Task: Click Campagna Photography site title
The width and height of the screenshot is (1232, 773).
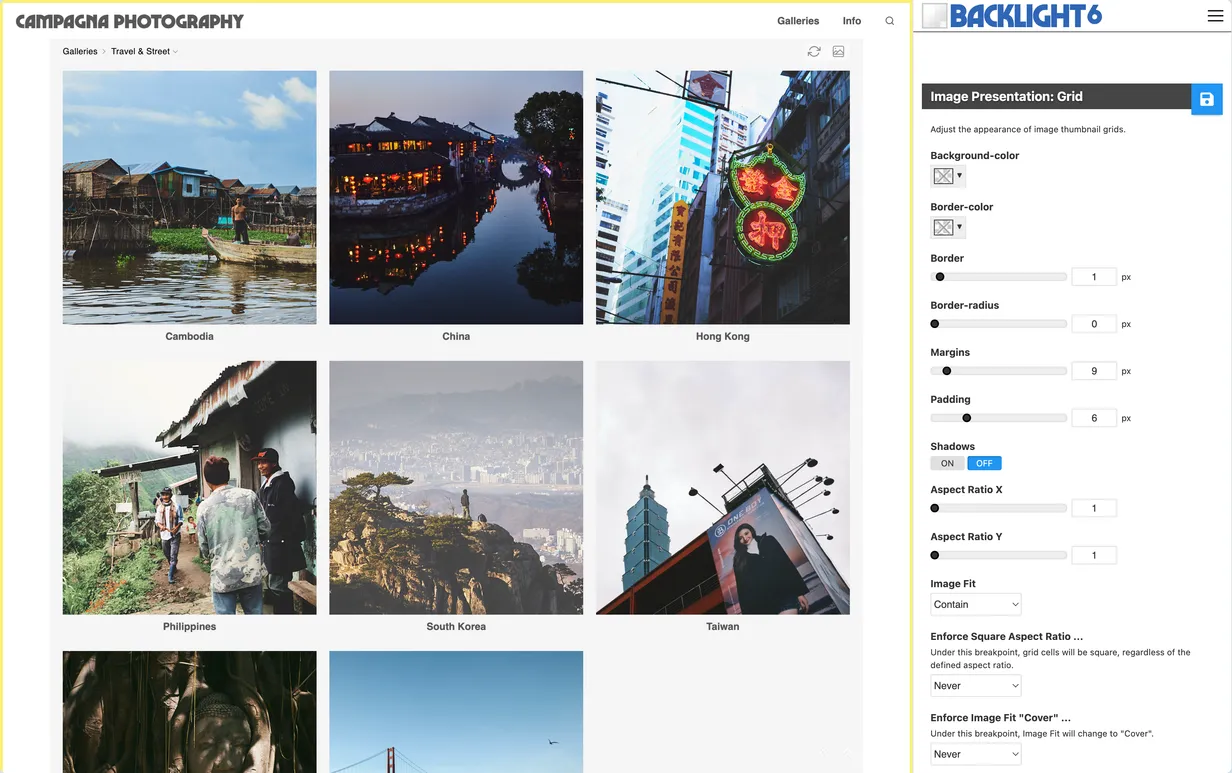Action: click(x=130, y=21)
